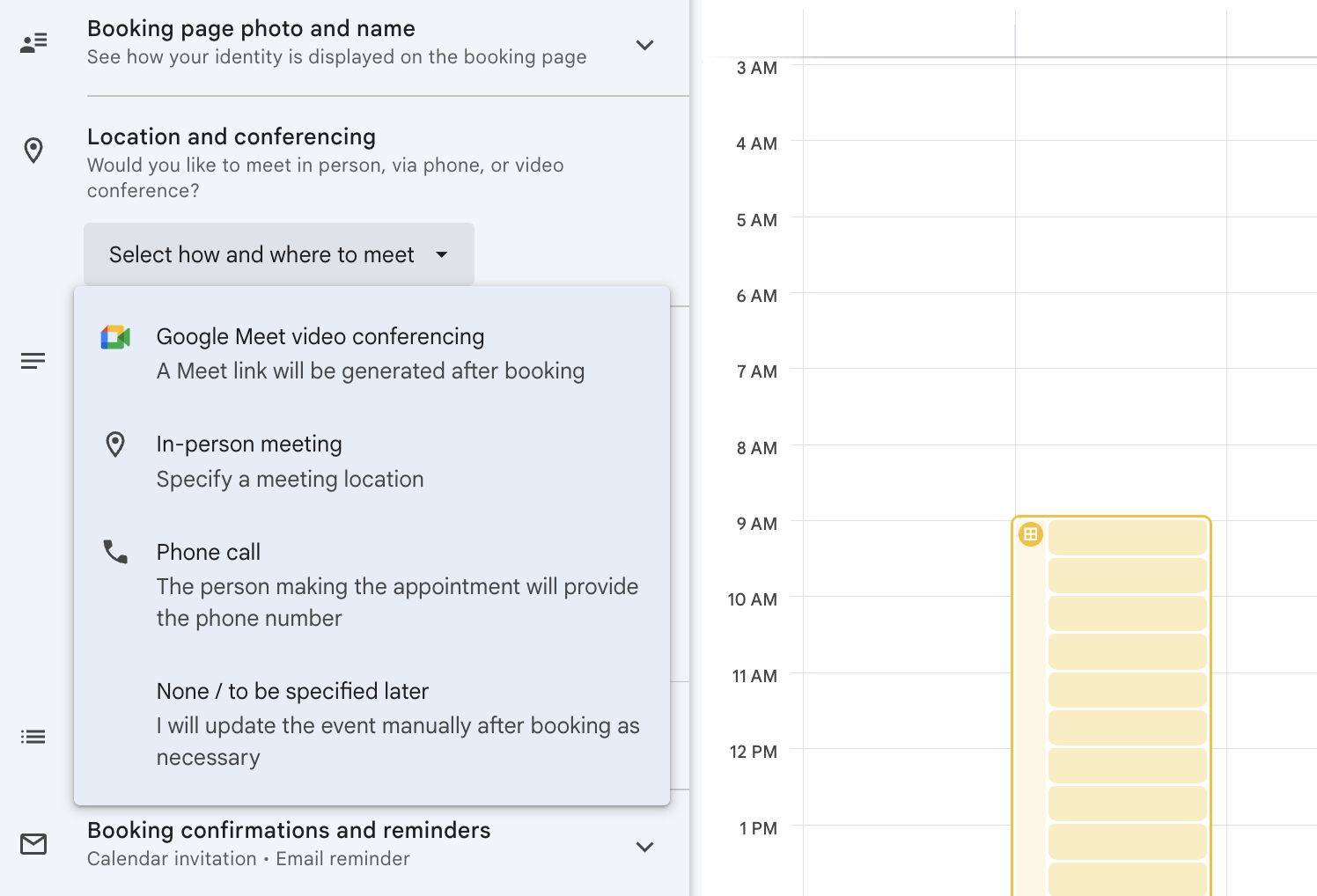The image size is (1317, 896).
Task: Collapse the Booking page photo and name section
Action: 644,45
